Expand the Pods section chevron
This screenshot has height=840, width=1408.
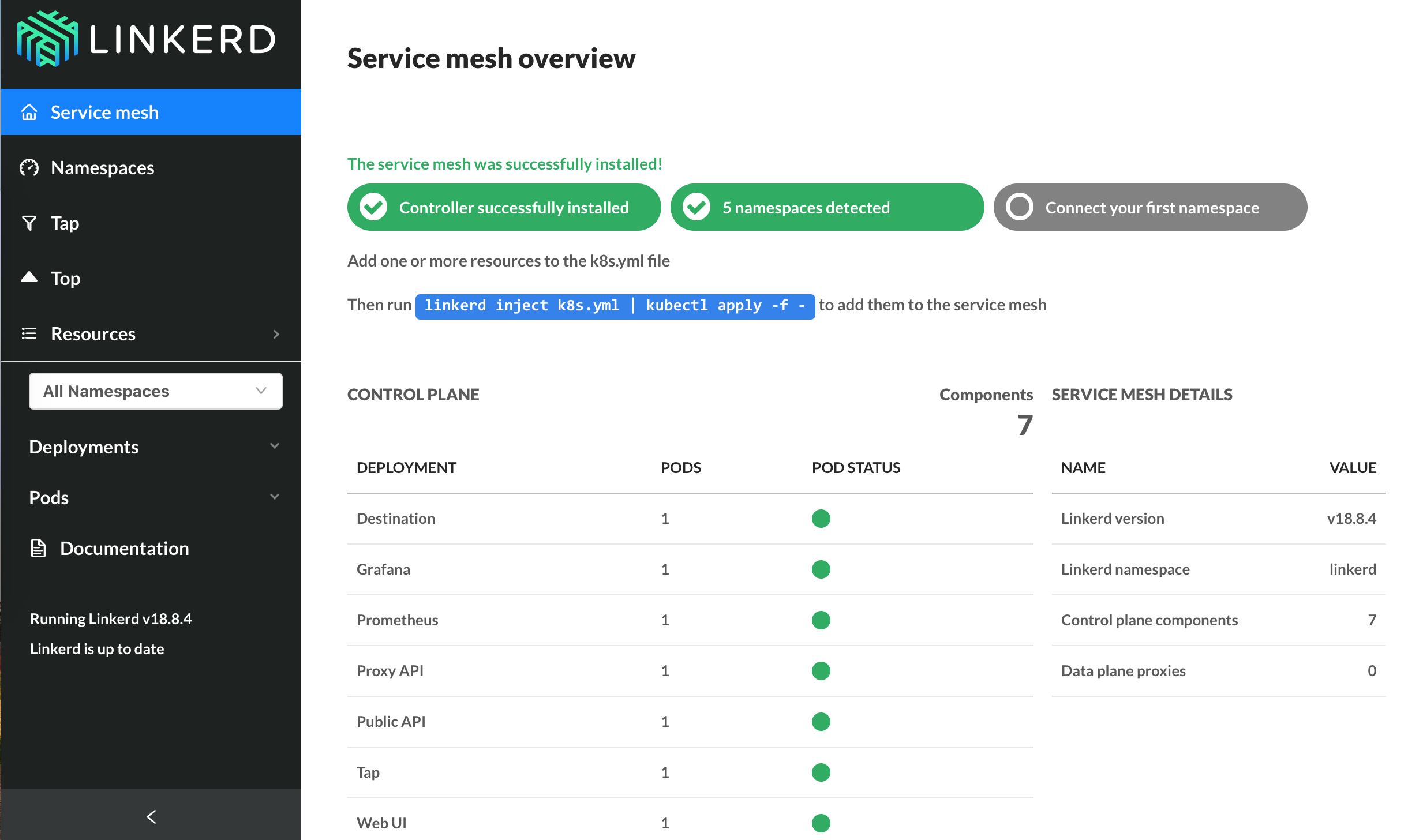[x=275, y=497]
